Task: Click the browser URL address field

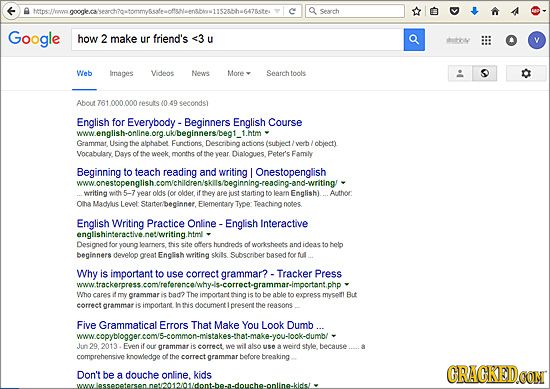Action: click(x=153, y=11)
